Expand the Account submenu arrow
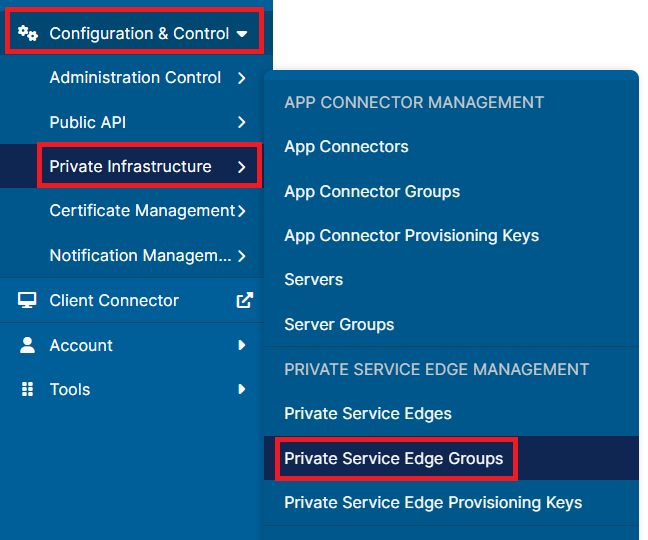 click(x=242, y=345)
